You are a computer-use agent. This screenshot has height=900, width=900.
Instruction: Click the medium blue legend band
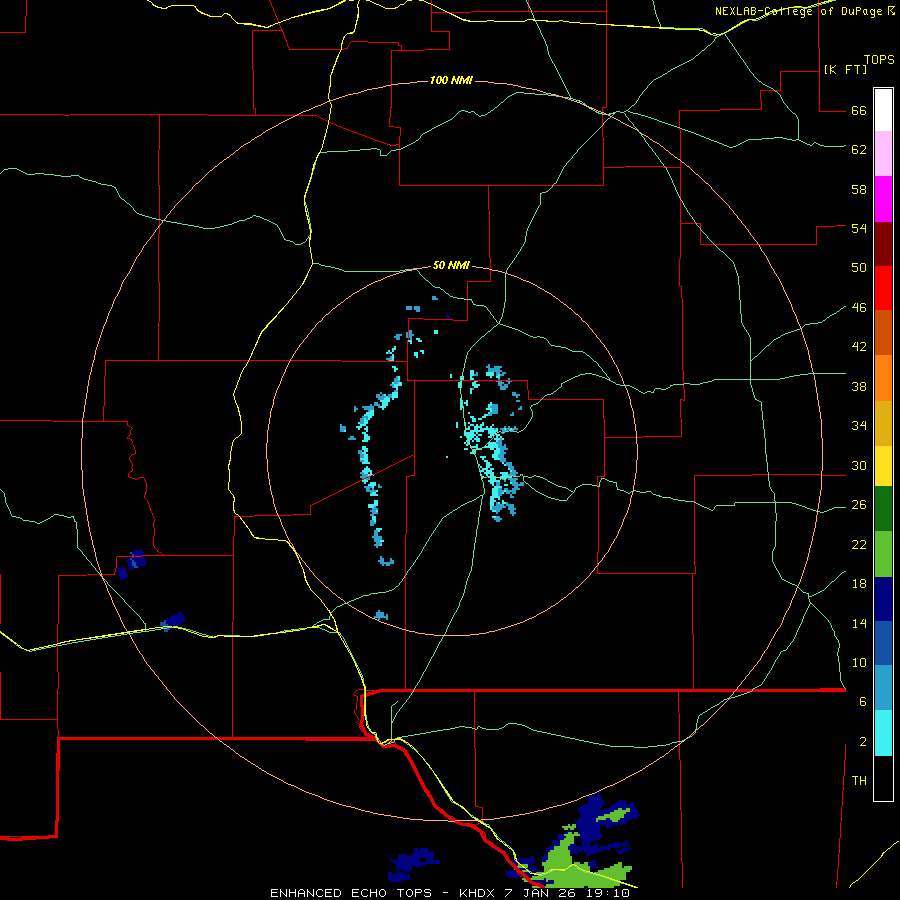pos(883,643)
